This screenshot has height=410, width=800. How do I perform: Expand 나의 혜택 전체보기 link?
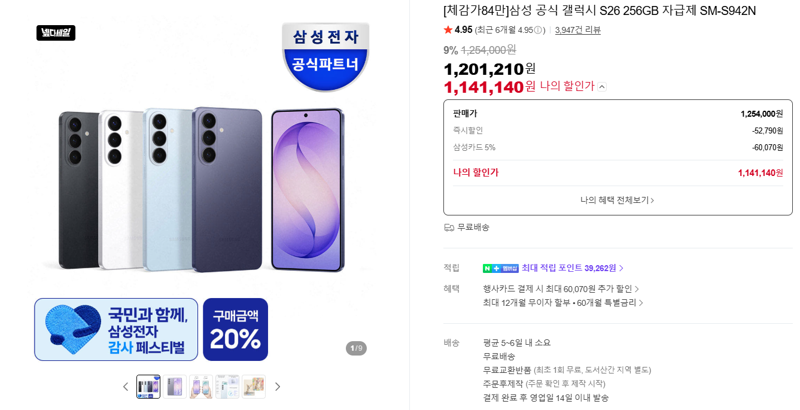coord(617,200)
